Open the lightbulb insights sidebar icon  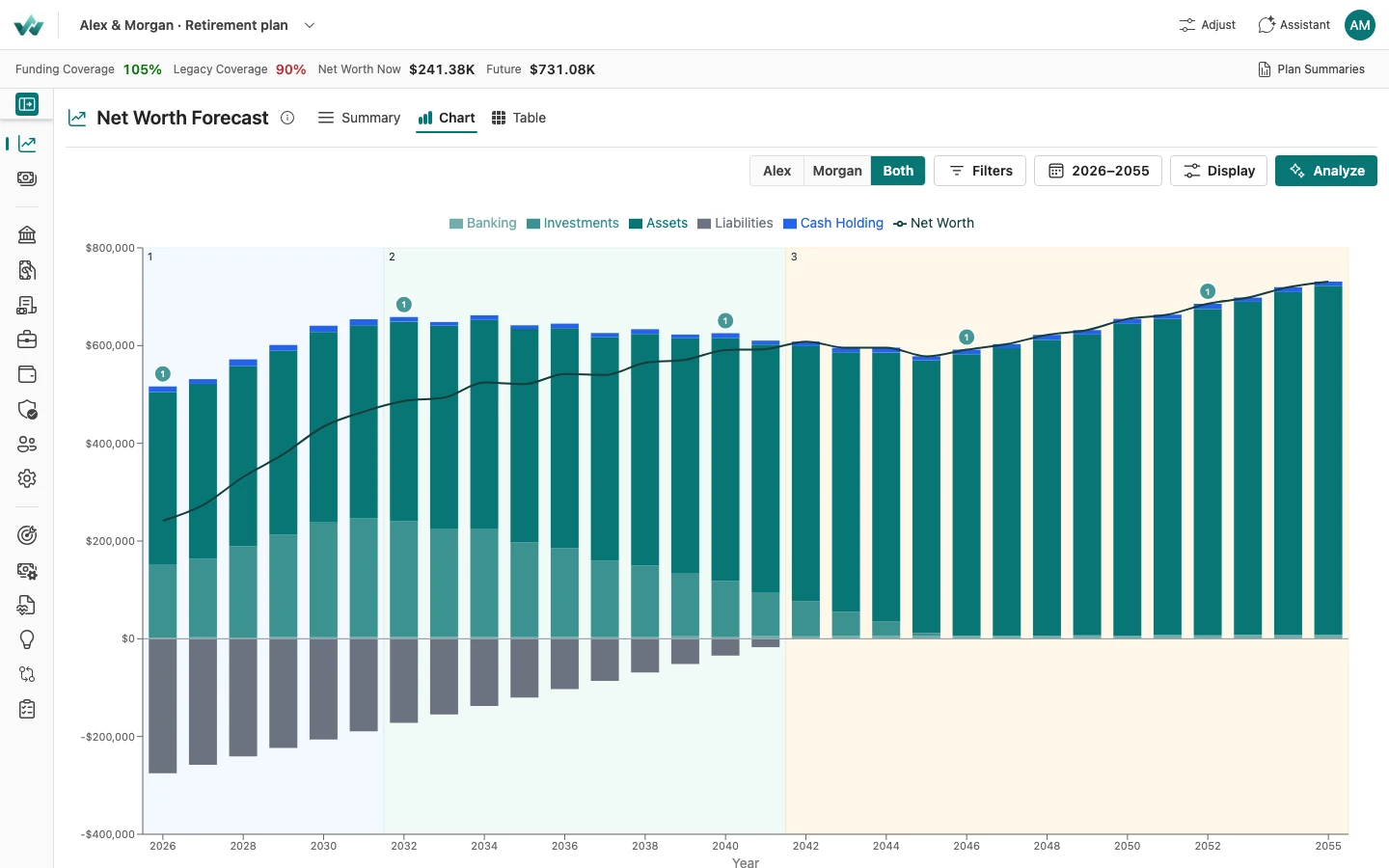[x=27, y=639]
